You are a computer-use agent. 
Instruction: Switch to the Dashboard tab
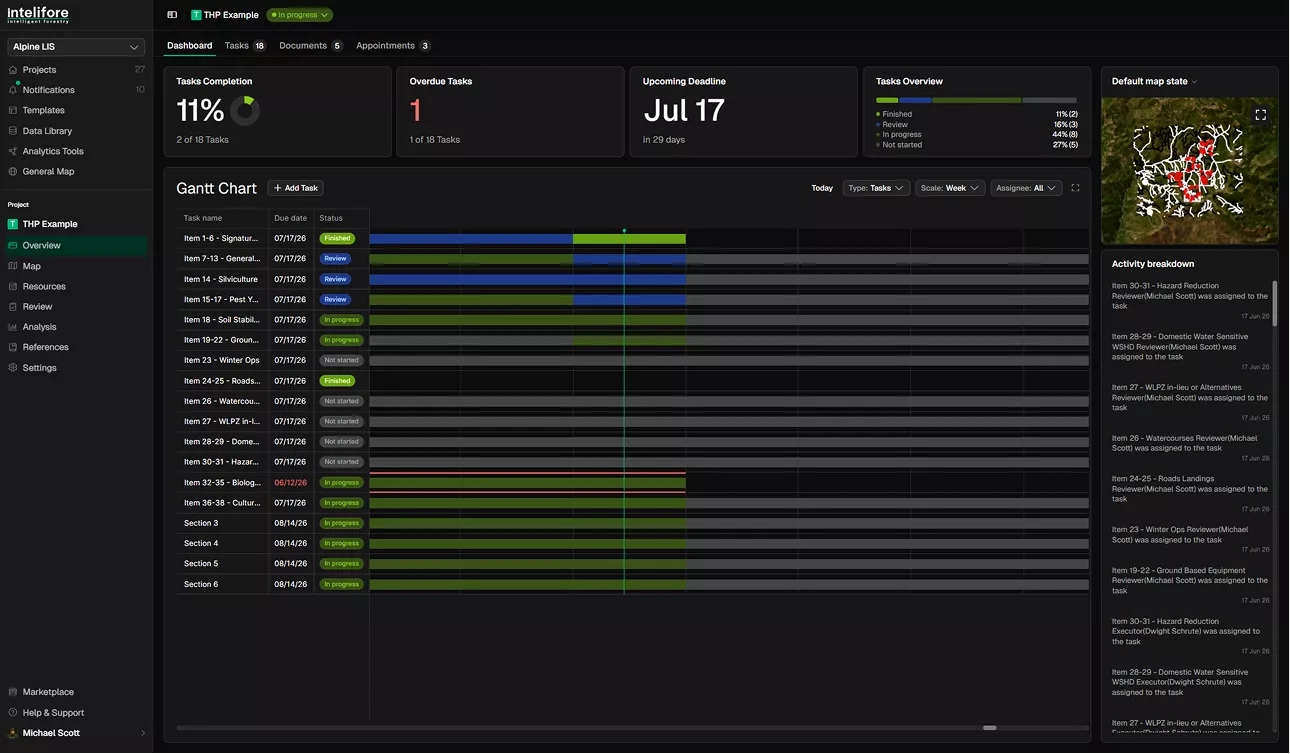point(189,46)
